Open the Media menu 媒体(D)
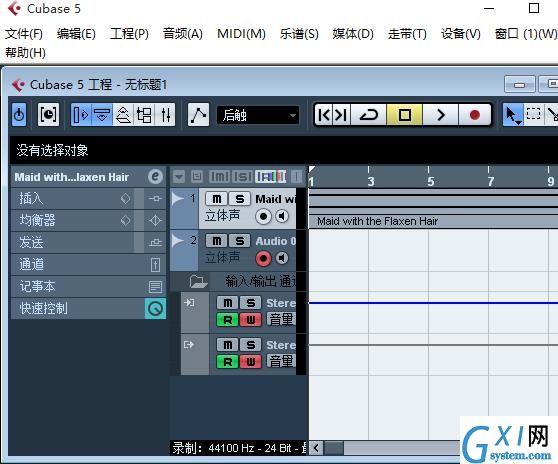Viewport: 558px width, 464px height. pos(353,34)
